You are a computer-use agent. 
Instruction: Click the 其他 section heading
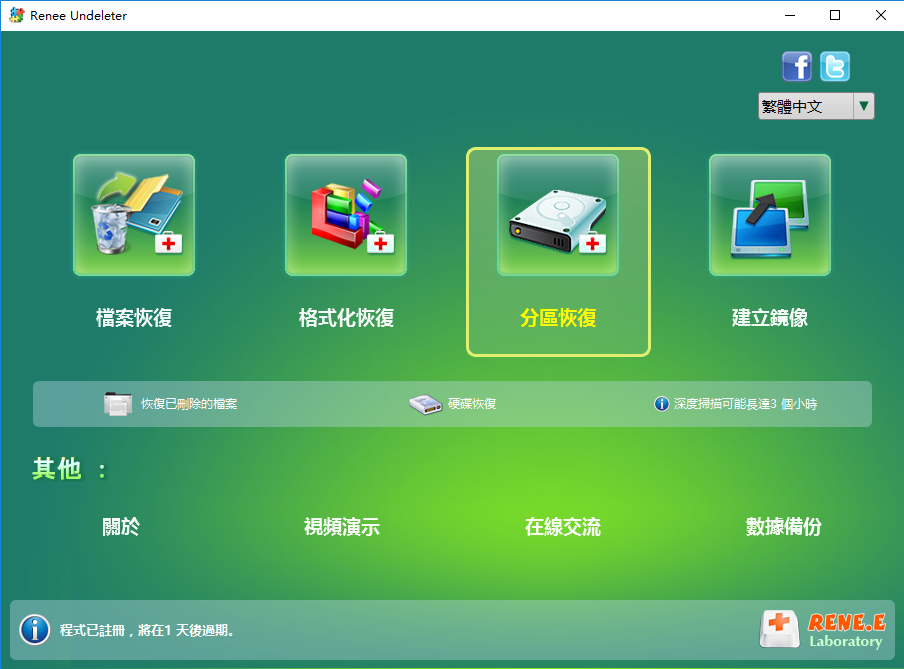coord(69,469)
